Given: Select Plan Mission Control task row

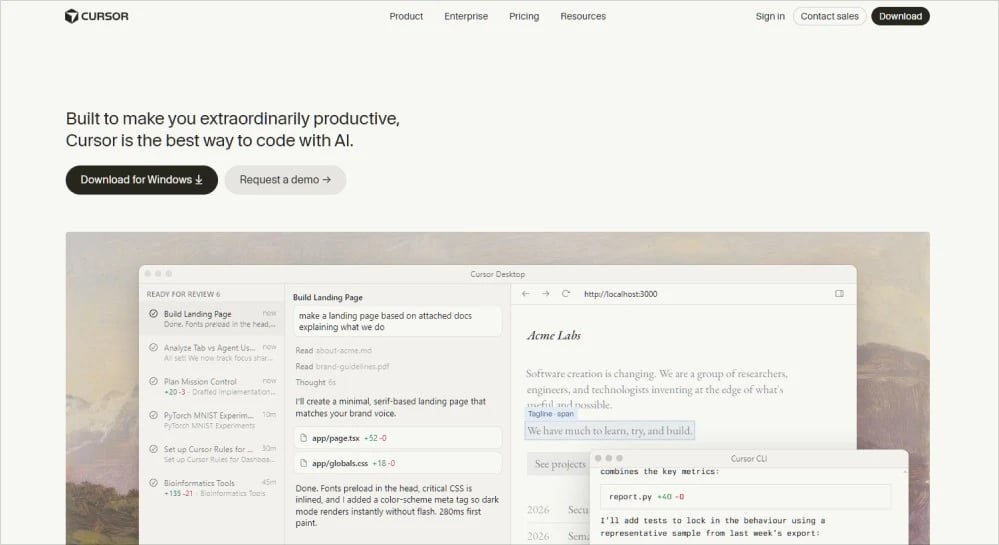Looking at the screenshot, I should point(212,386).
